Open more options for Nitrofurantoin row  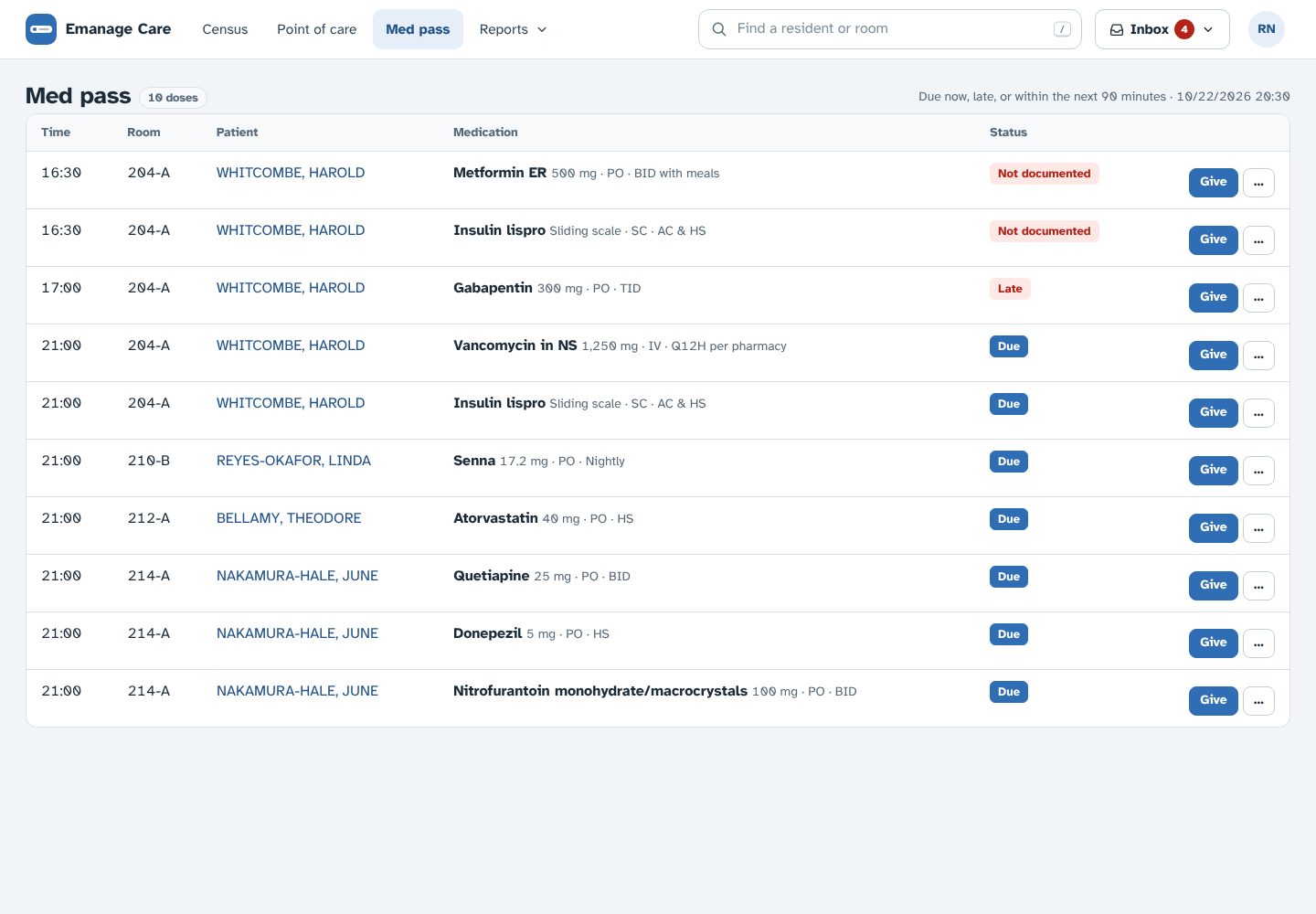[x=1258, y=701]
